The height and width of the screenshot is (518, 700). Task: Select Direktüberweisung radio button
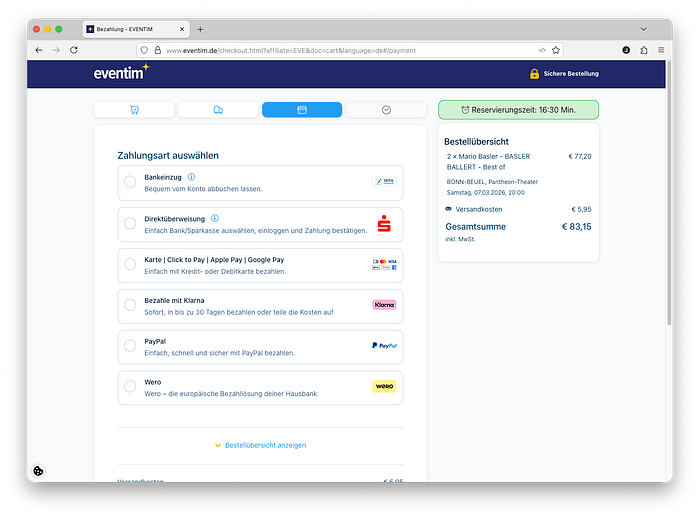pos(130,223)
